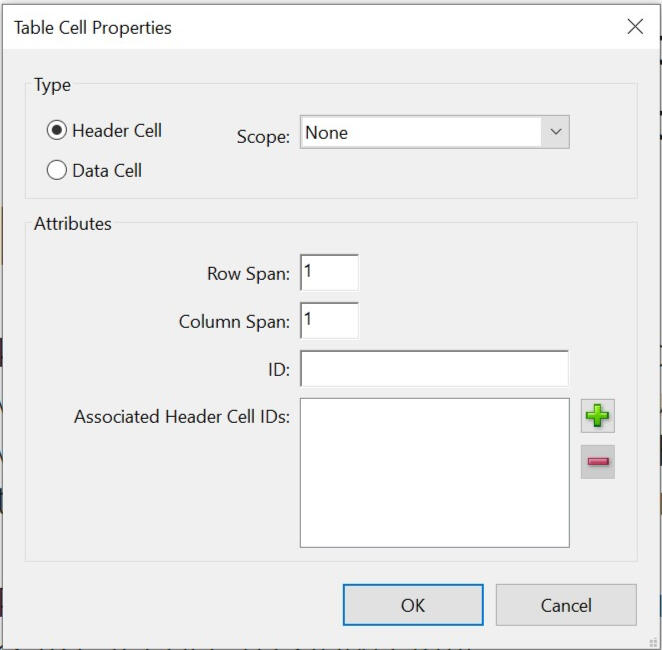662x650 pixels.
Task: Click the resize grip in the dialog corner
Action: pos(653,642)
